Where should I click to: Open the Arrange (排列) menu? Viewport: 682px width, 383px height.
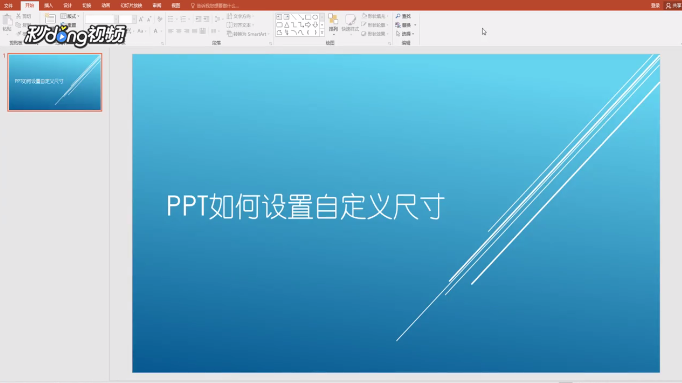pyautogui.click(x=333, y=23)
